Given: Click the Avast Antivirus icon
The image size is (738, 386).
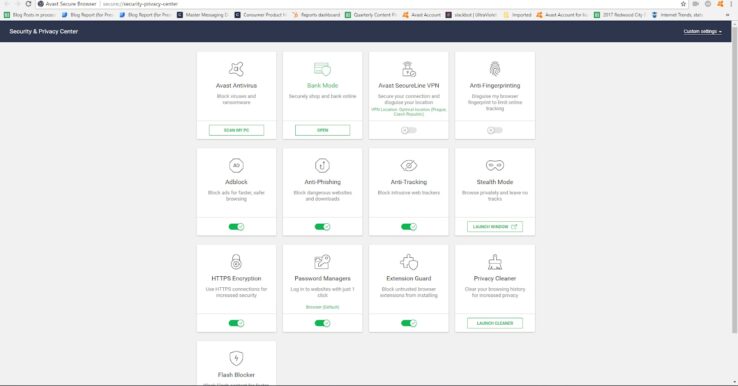Looking at the screenshot, I should (236, 69).
